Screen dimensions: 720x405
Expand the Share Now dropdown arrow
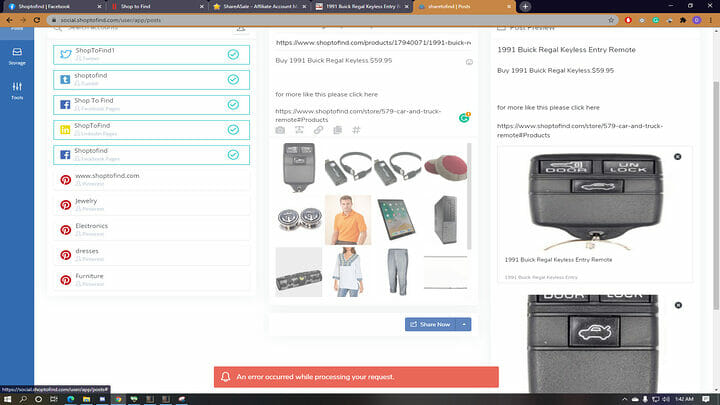pyautogui.click(x=464, y=324)
